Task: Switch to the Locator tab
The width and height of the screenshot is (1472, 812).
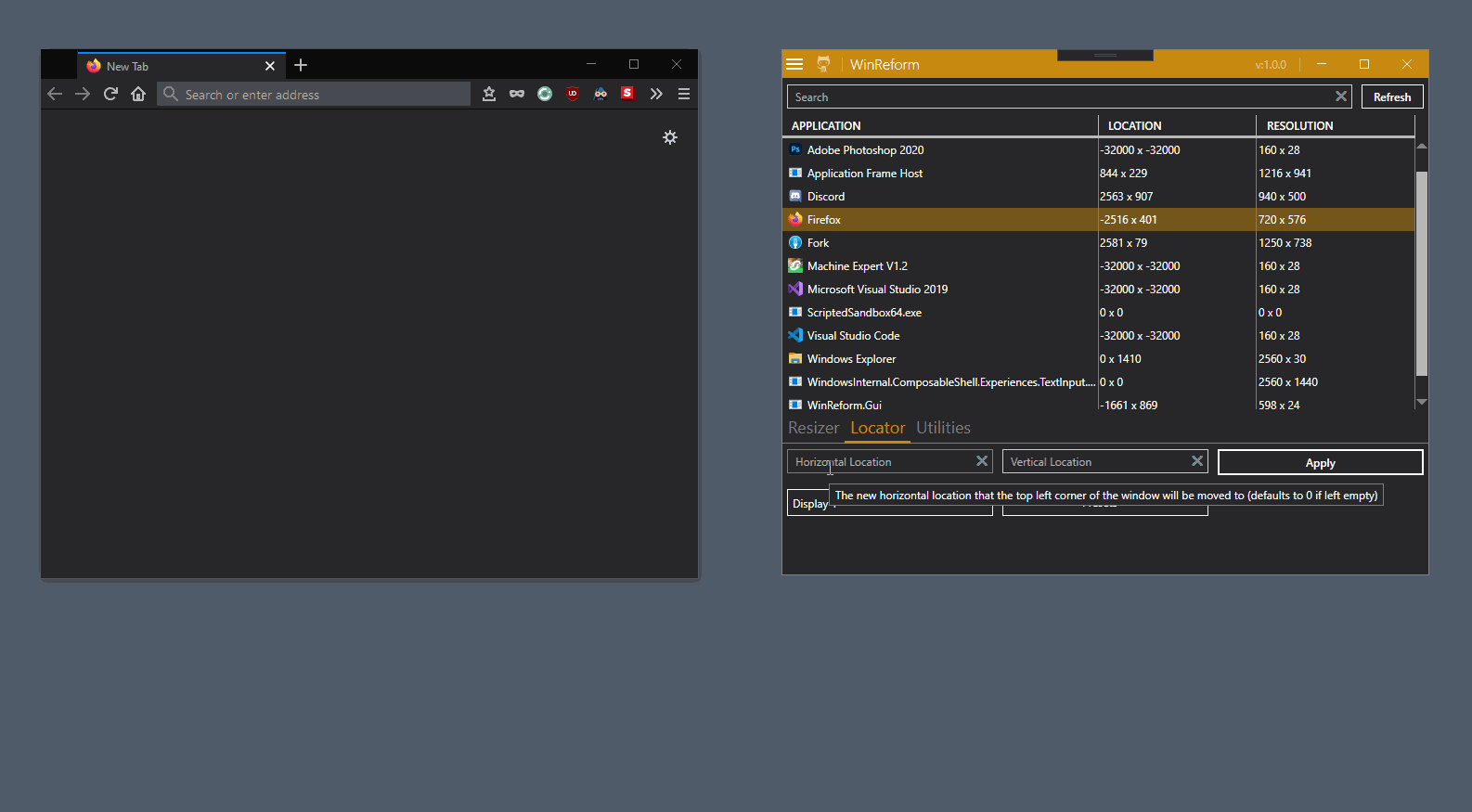Action: (877, 428)
